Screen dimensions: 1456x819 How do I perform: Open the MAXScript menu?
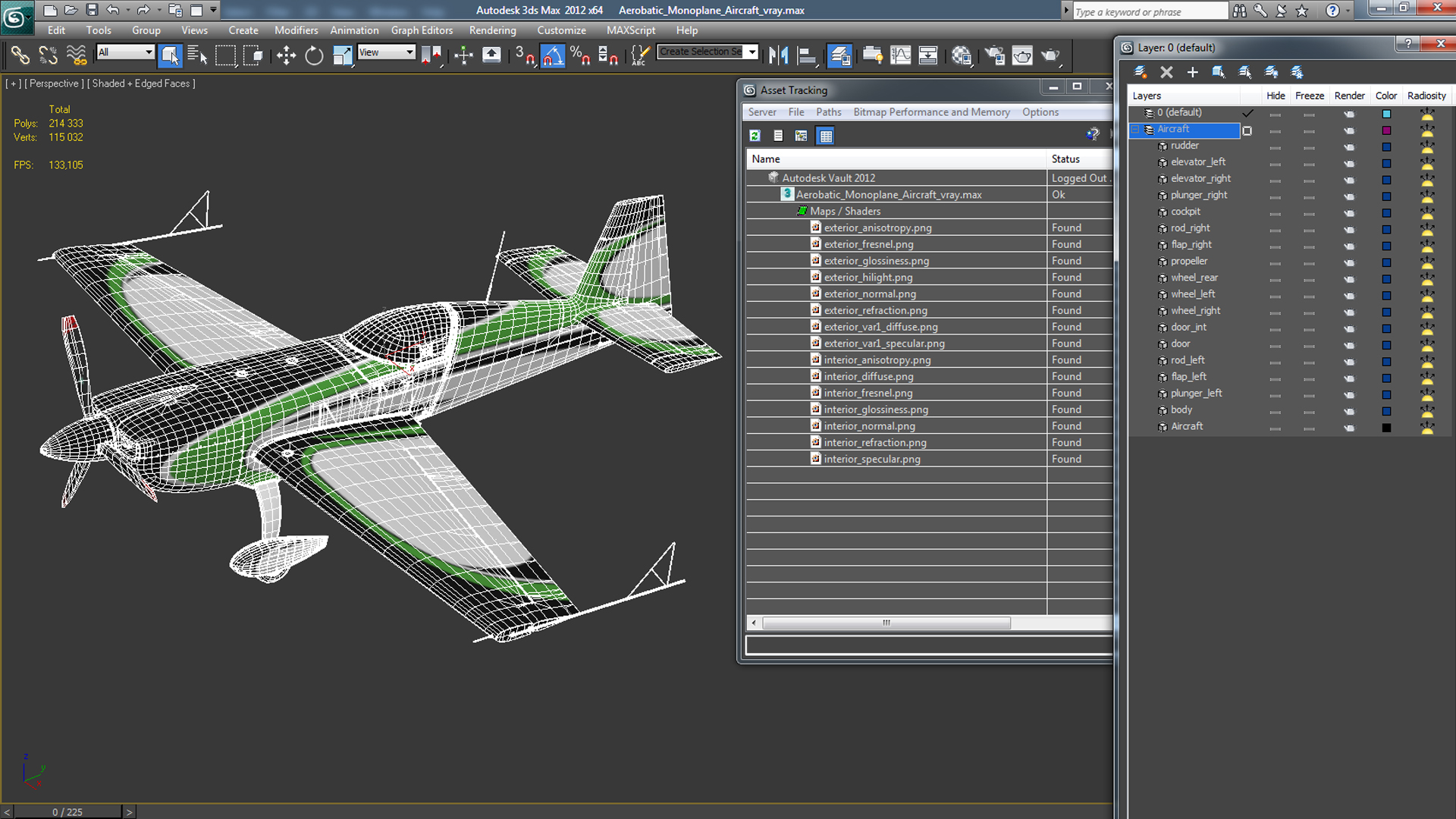[x=630, y=30]
